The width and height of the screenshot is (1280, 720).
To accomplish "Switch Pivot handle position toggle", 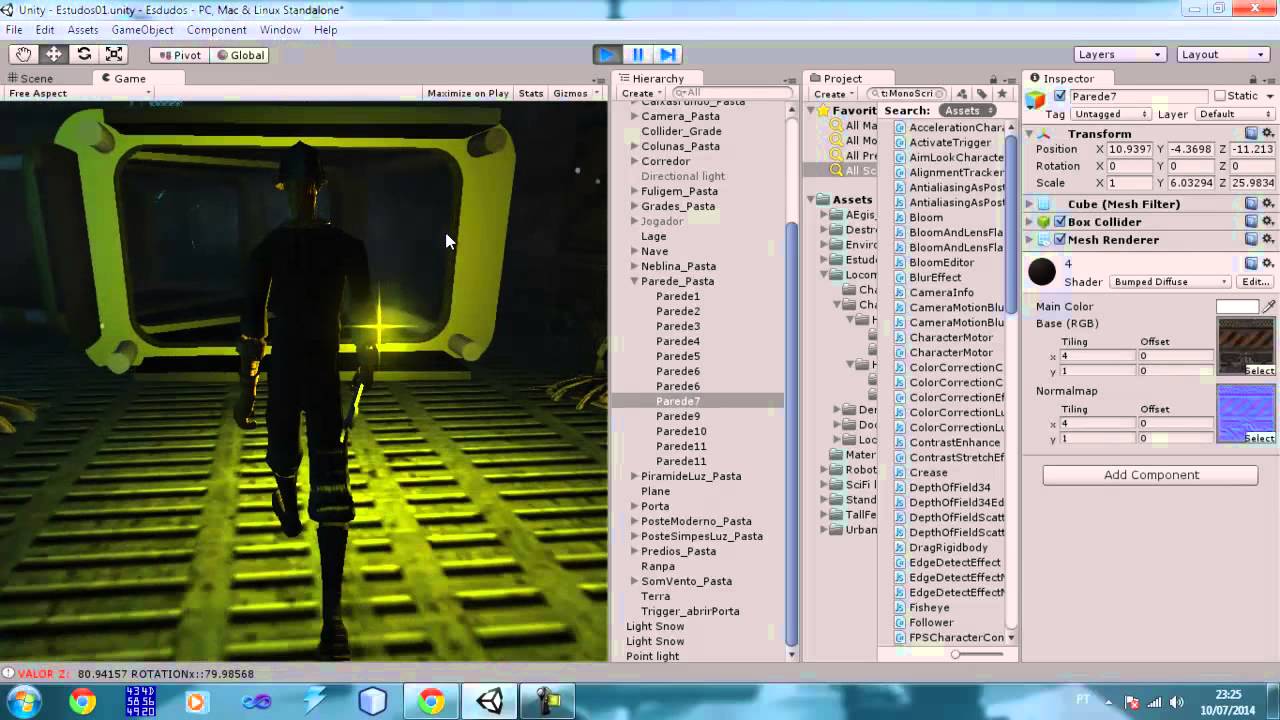I will click(x=180, y=55).
